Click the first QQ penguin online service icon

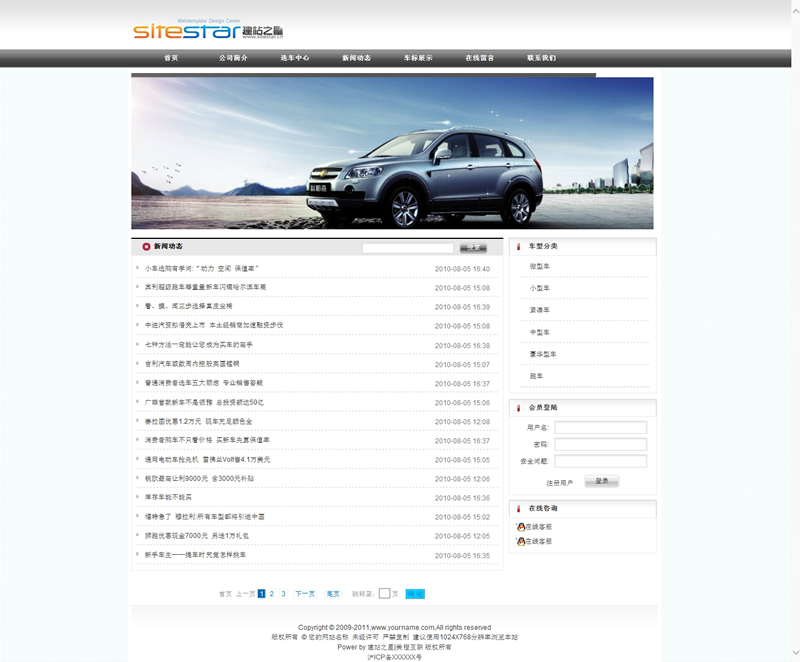(x=520, y=526)
